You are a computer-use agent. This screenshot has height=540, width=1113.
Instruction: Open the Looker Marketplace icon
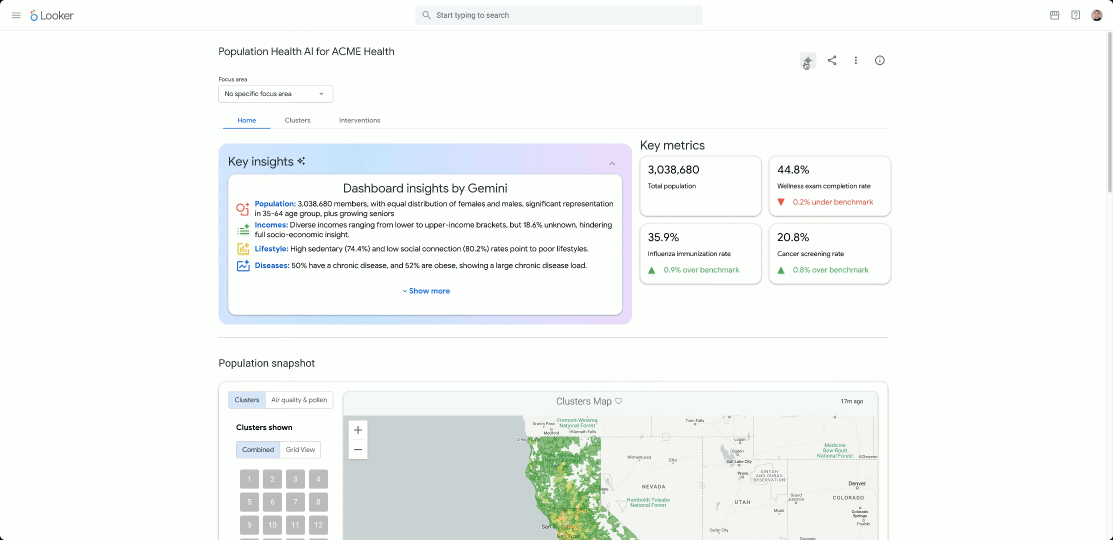pos(1054,15)
